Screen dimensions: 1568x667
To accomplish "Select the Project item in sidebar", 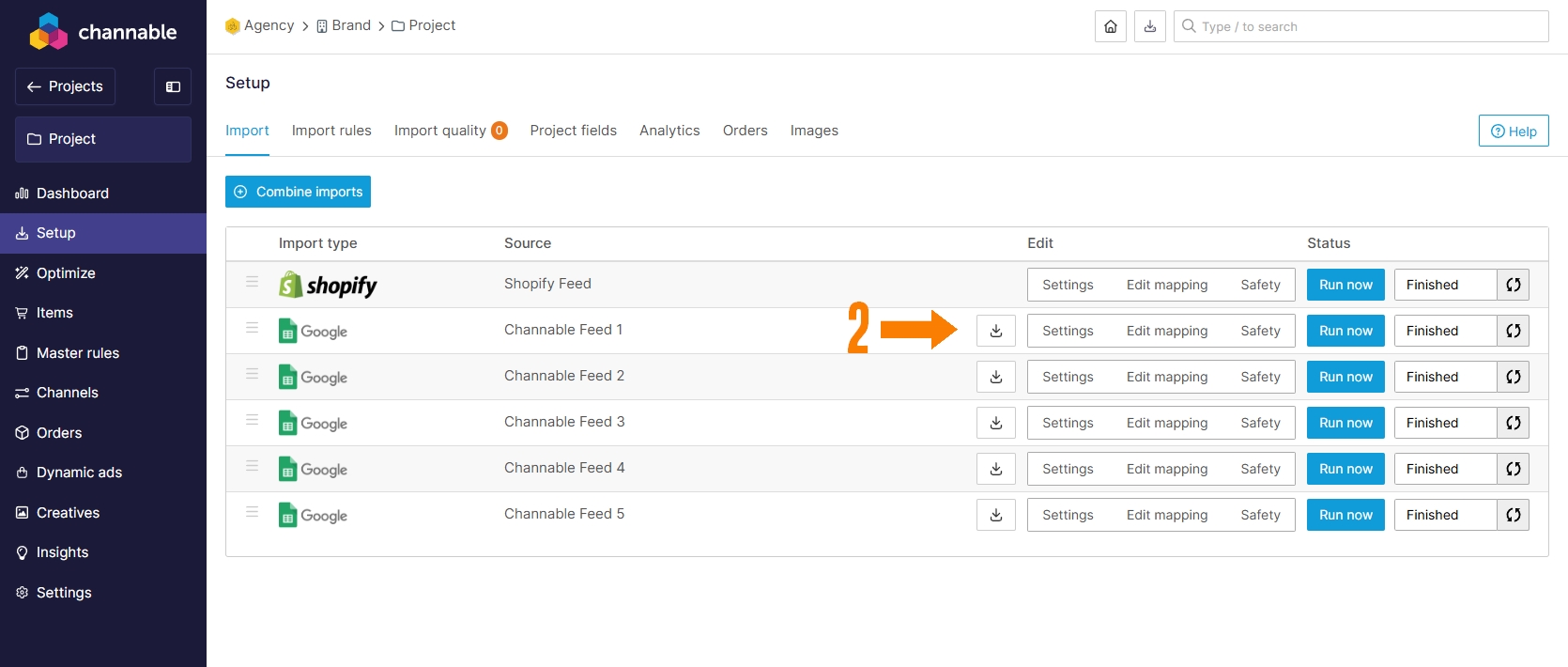I will click(x=103, y=139).
